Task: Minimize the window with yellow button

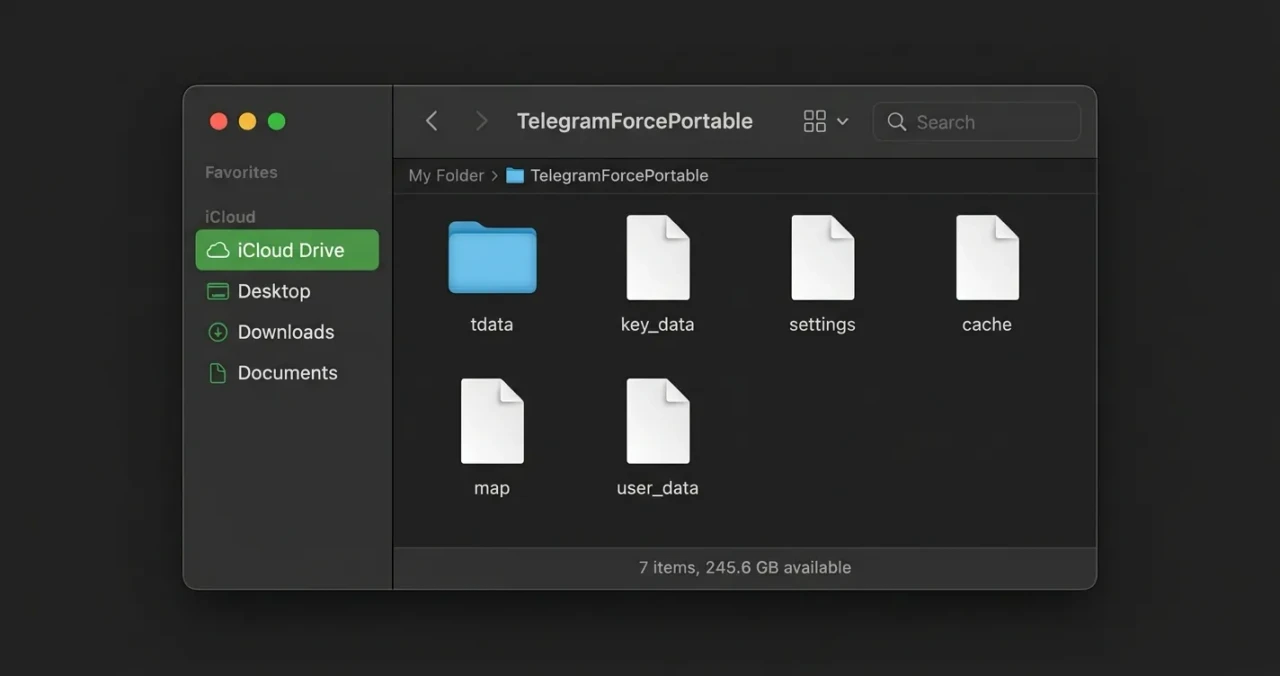Action: click(x=247, y=121)
